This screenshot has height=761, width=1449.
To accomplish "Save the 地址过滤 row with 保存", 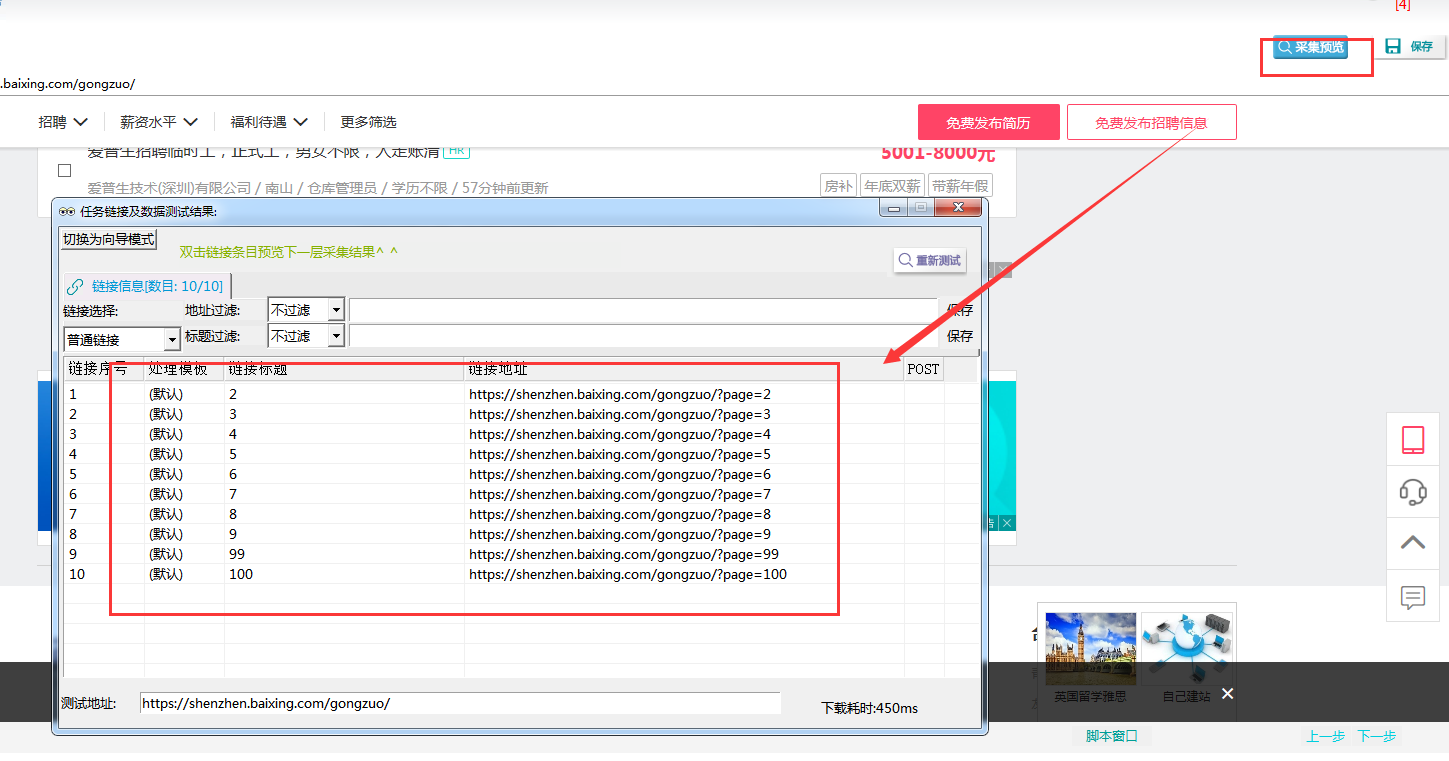I will (x=960, y=310).
